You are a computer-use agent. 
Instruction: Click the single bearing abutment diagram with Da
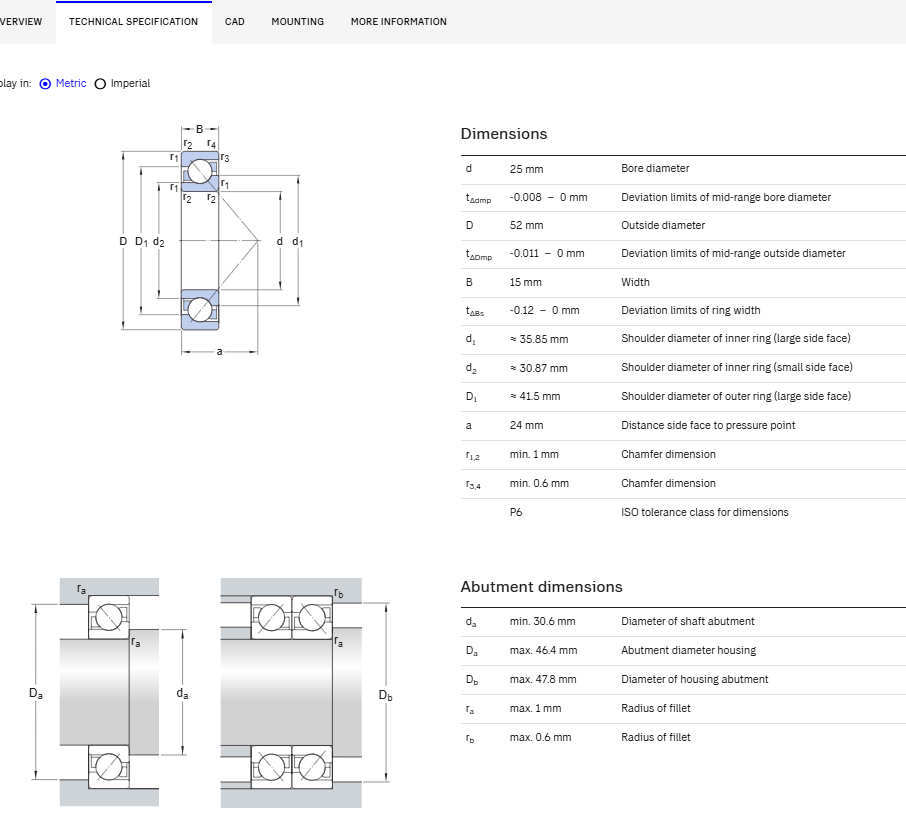(110, 692)
